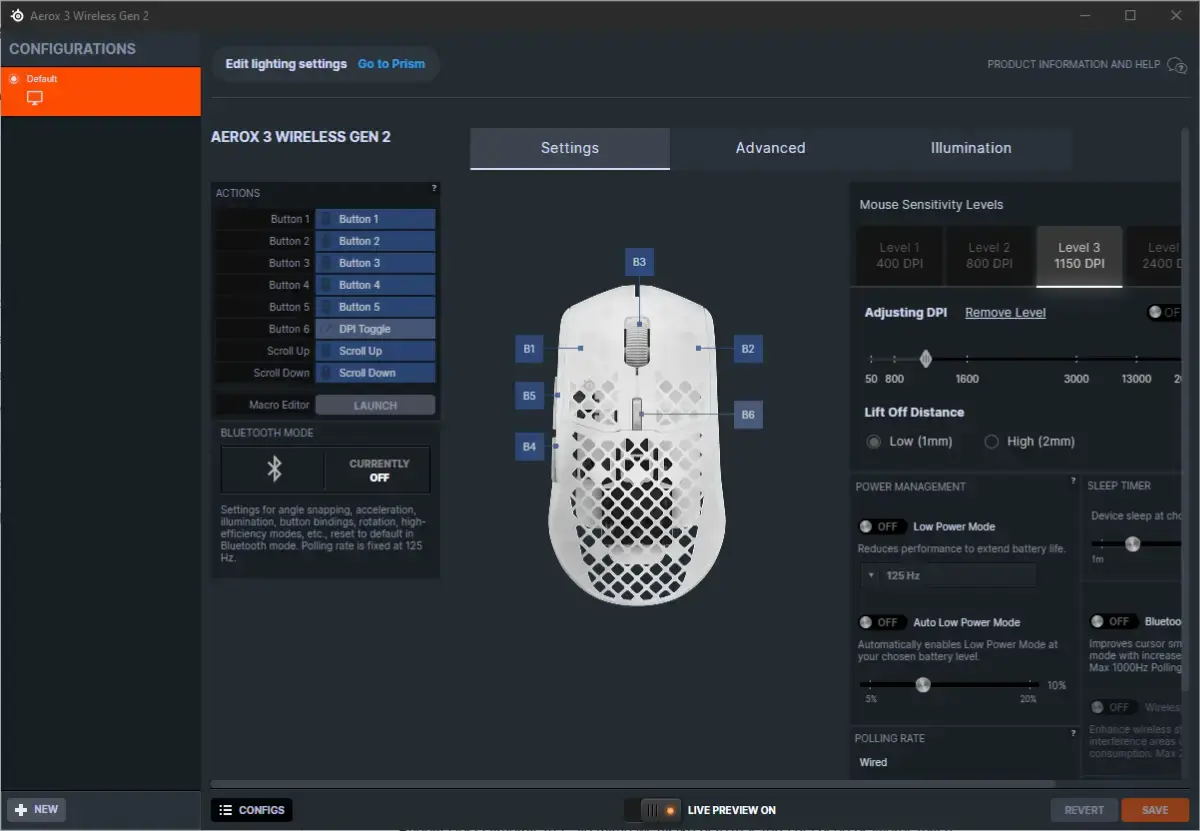Follow the Go to Prism link

(391, 64)
